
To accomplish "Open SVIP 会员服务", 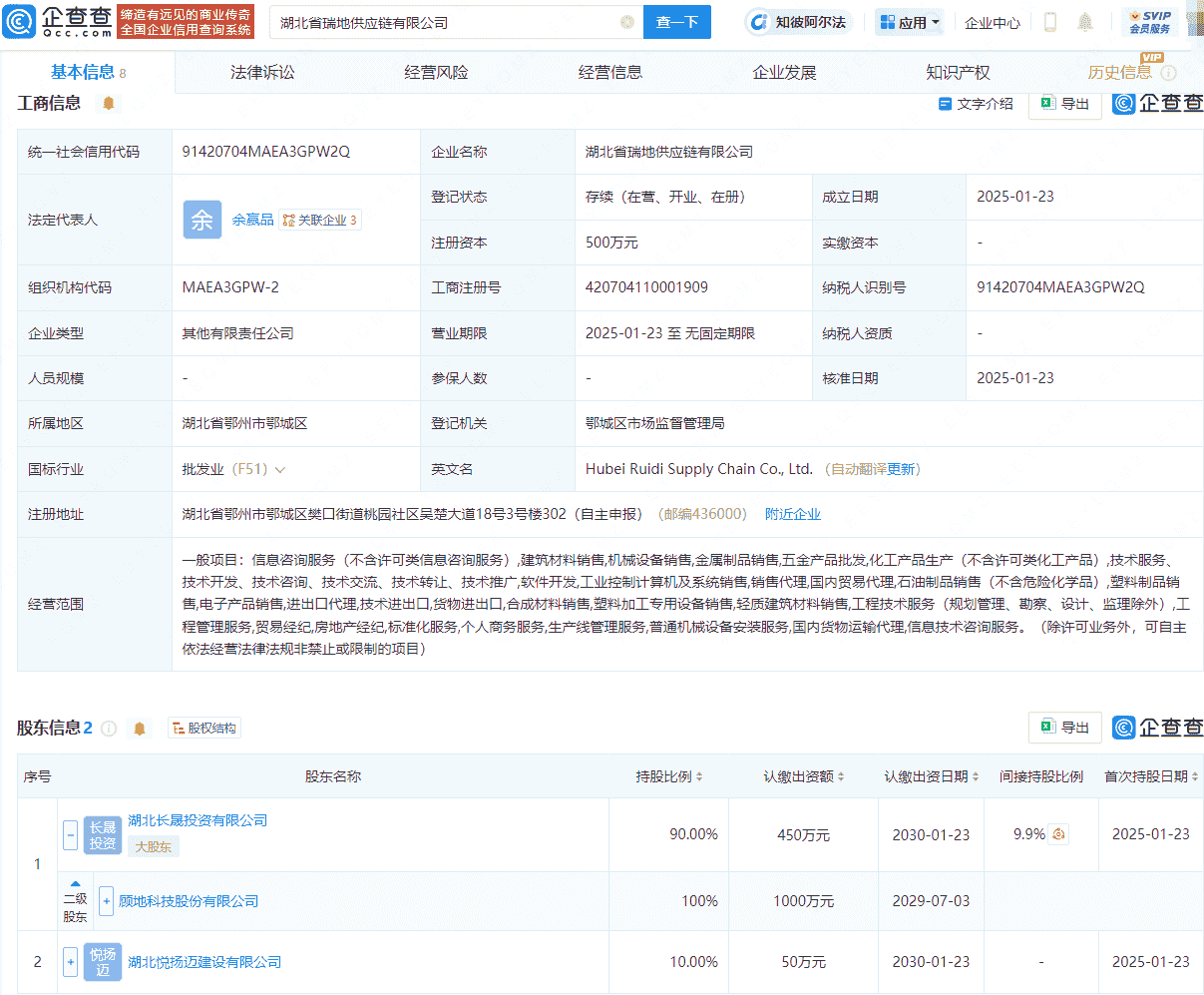I will [1149, 22].
